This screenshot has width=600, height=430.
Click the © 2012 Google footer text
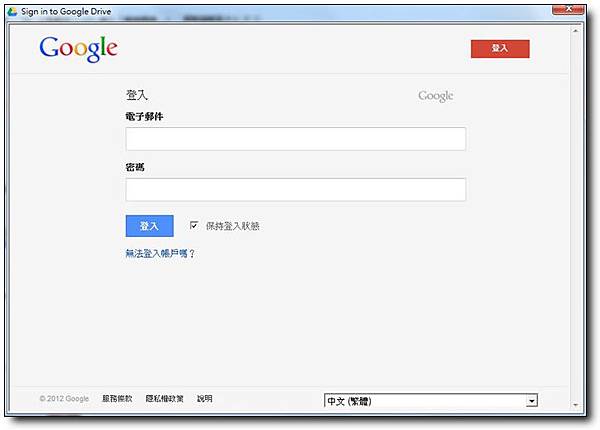(x=64, y=399)
